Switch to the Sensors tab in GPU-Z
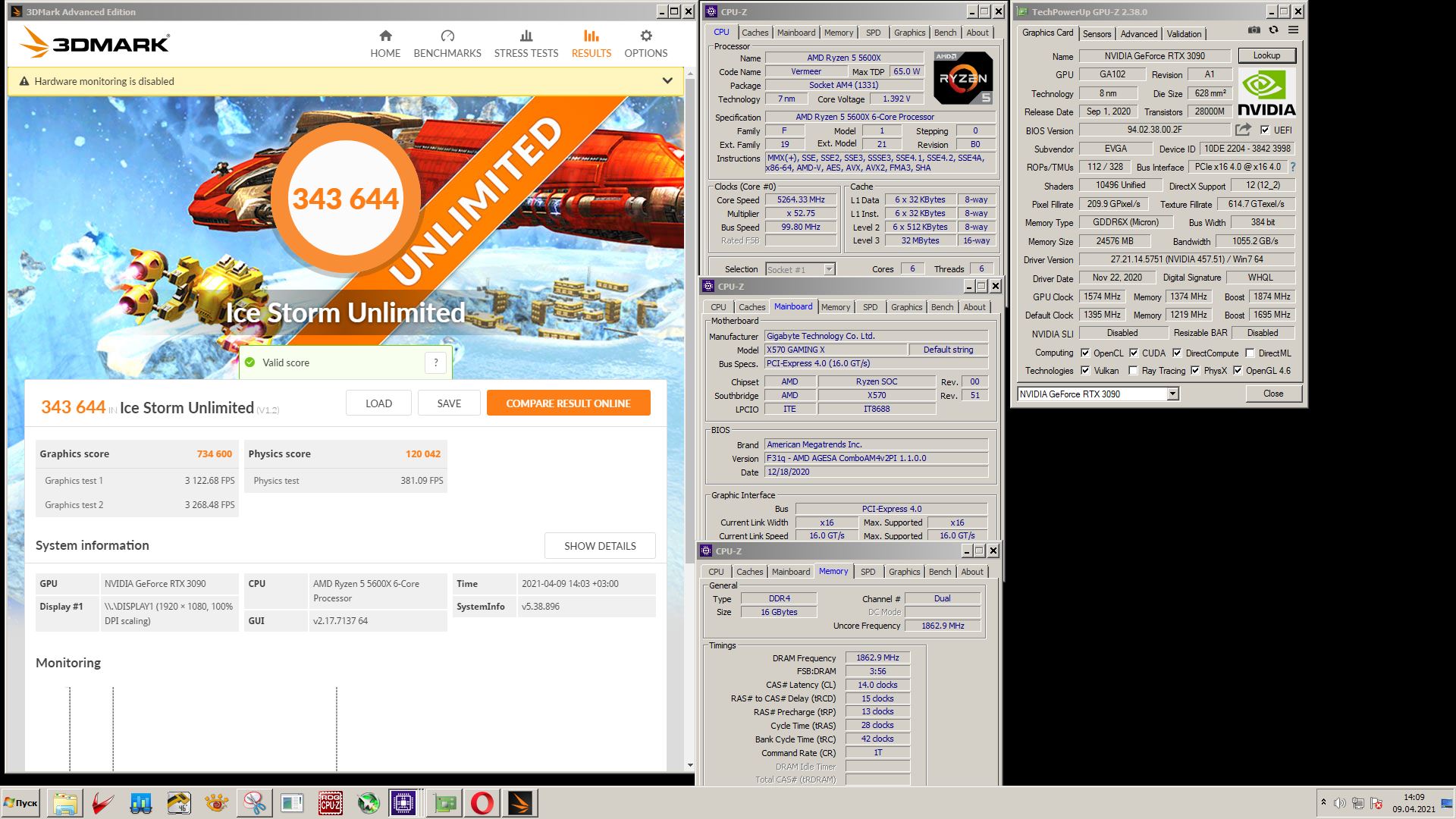This screenshot has height=819, width=1456. point(1097,34)
